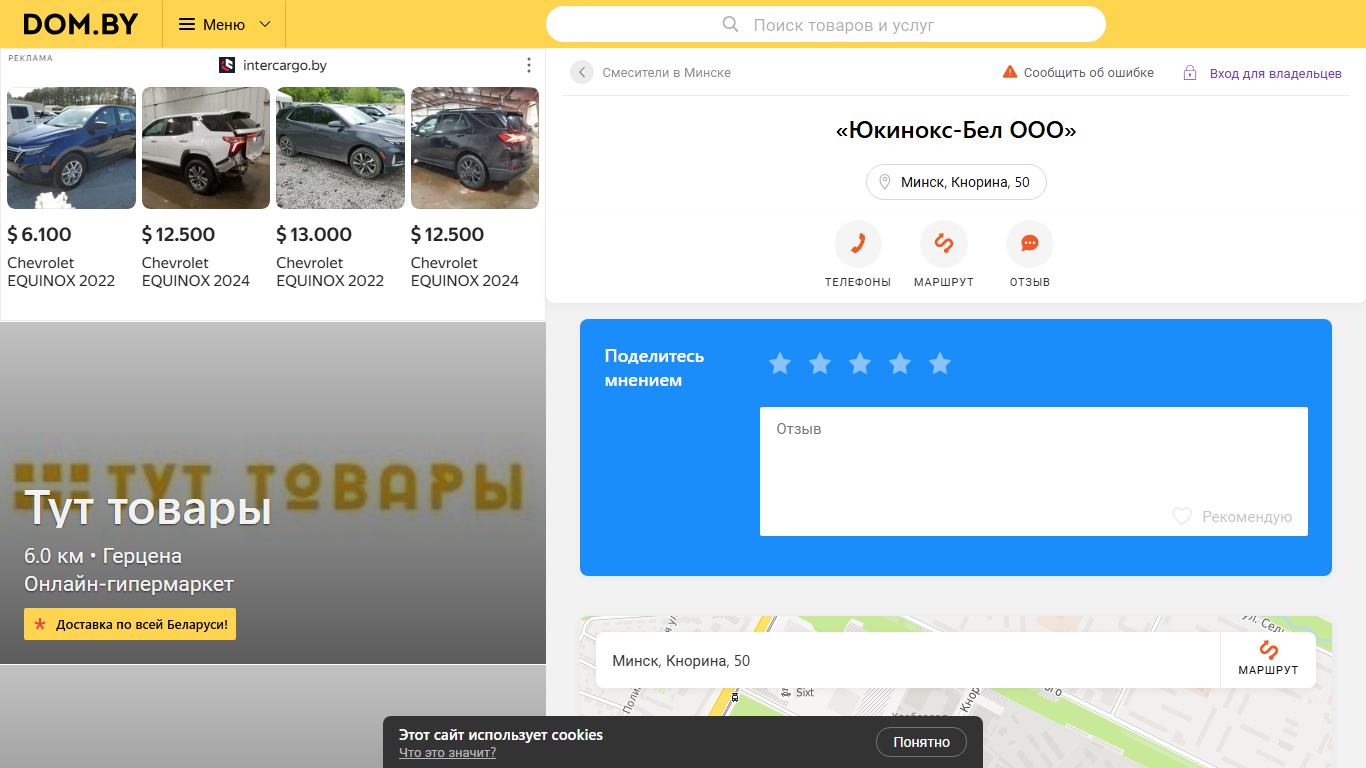This screenshot has width=1366, height=768.
Task: Click the Онлайн-гипермаркет subtitle
Action: pyautogui.click(x=129, y=584)
